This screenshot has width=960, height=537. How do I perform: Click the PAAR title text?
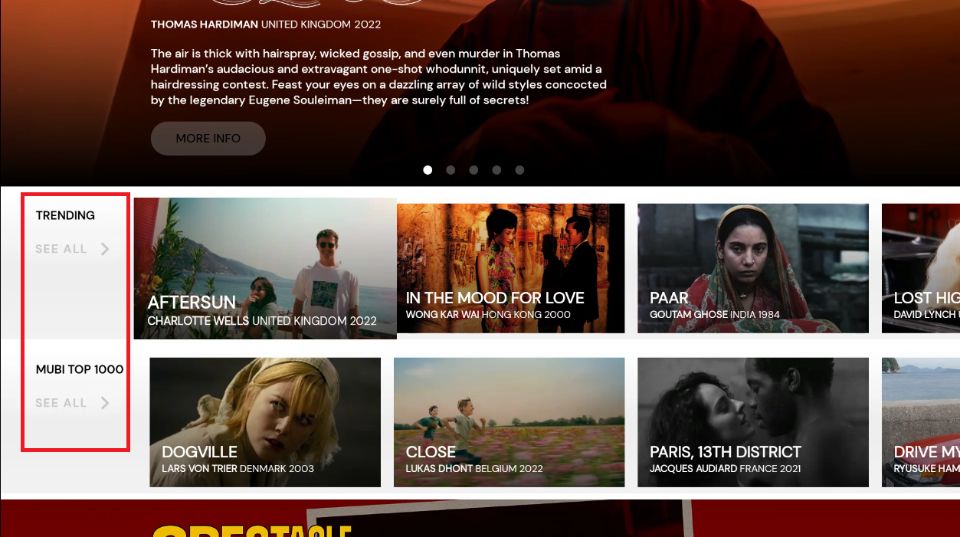point(669,298)
